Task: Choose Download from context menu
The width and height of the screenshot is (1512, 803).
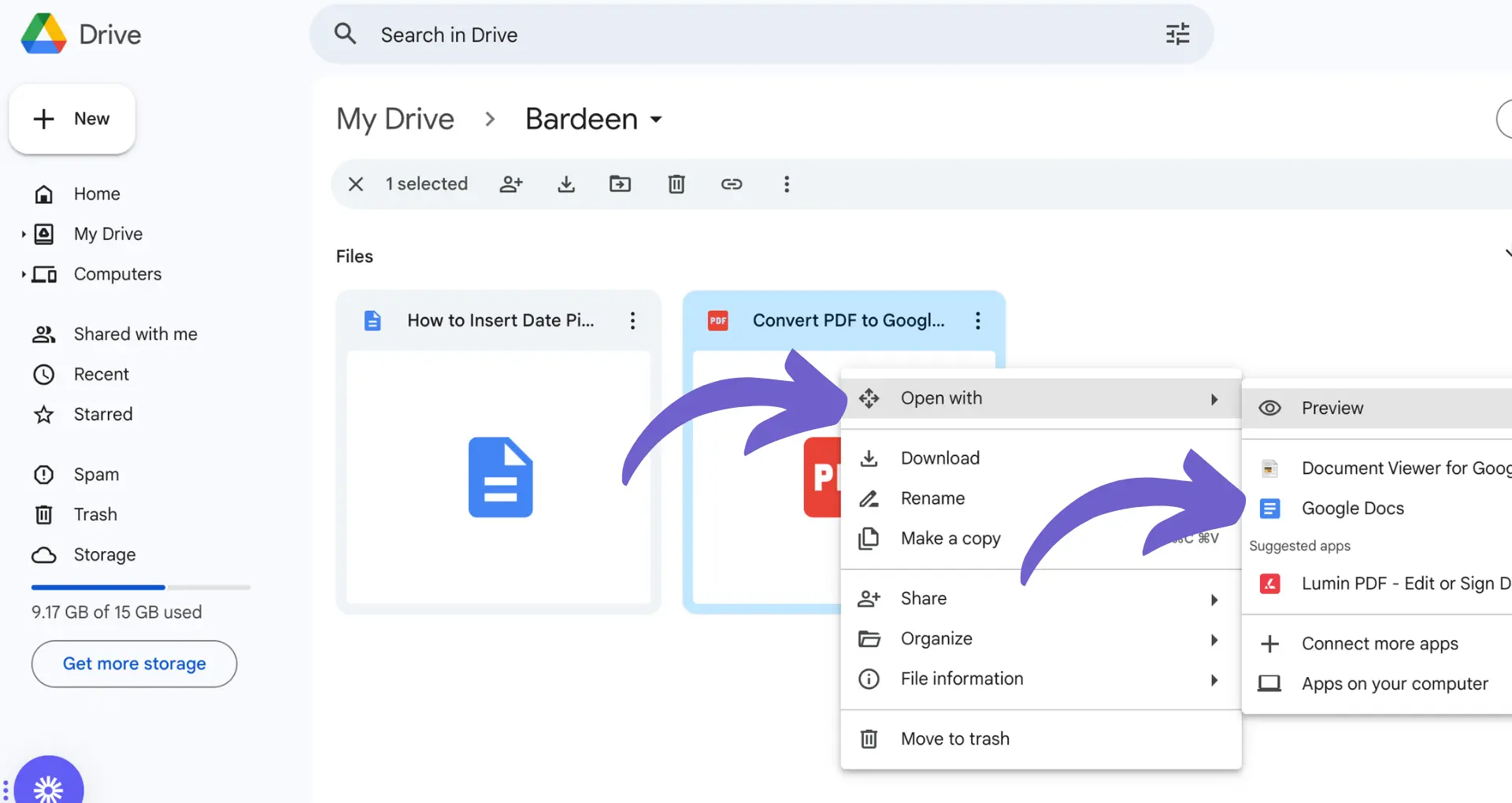Action: click(1040, 458)
